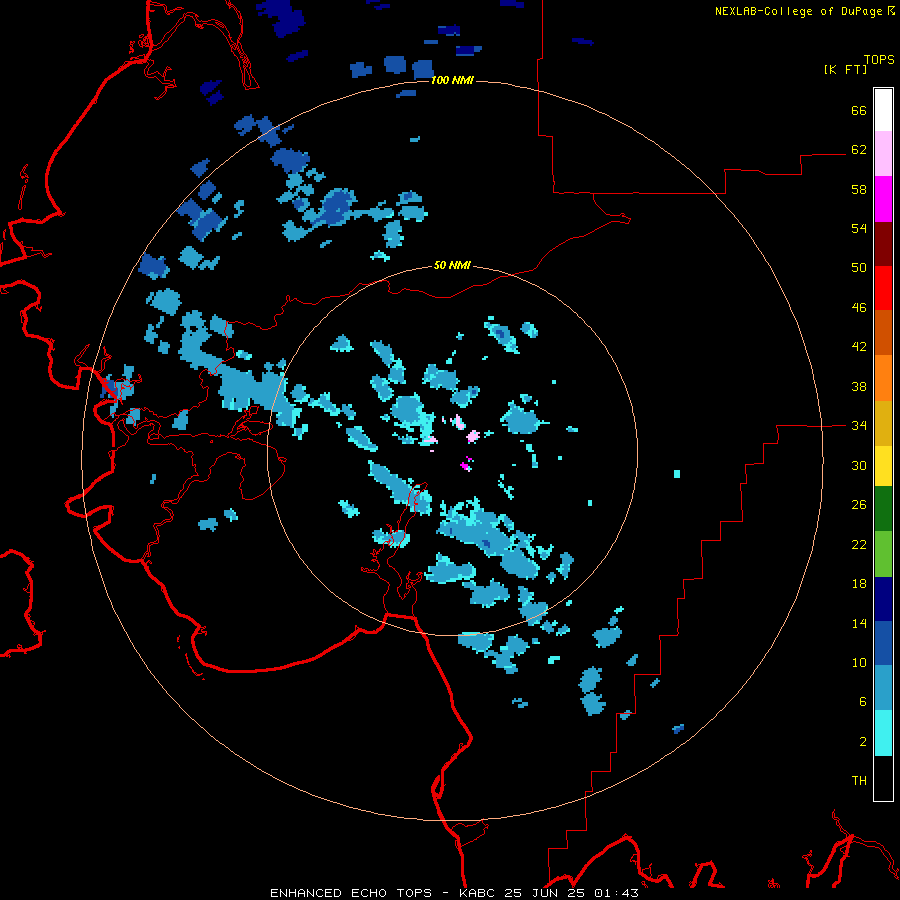Click the 50 legend value
Image resolution: width=900 pixels, height=900 pixels.
tap(859, 267)
